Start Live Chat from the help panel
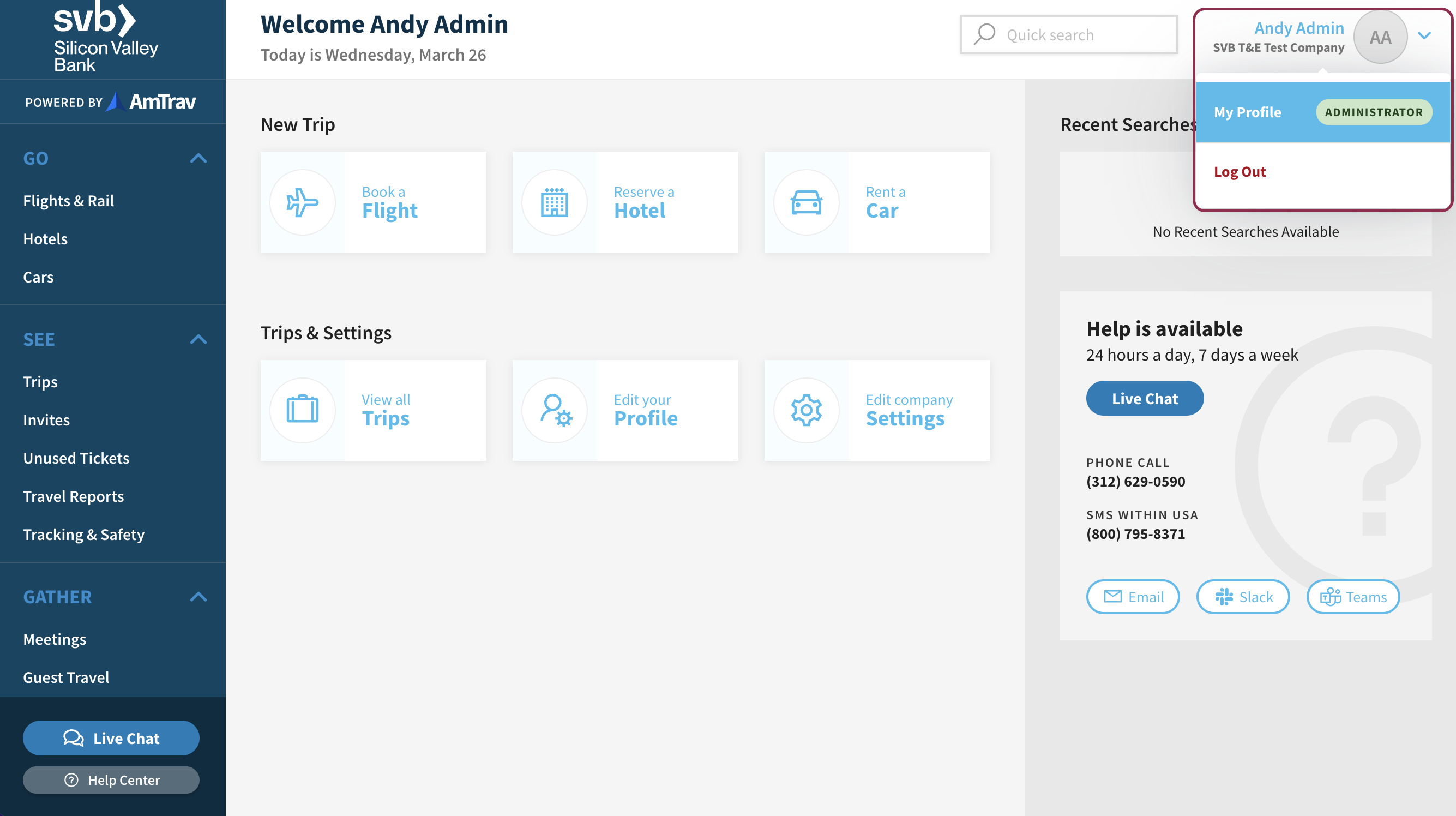This screenshot has width=1456, height=816. (x=1145, y=398)
